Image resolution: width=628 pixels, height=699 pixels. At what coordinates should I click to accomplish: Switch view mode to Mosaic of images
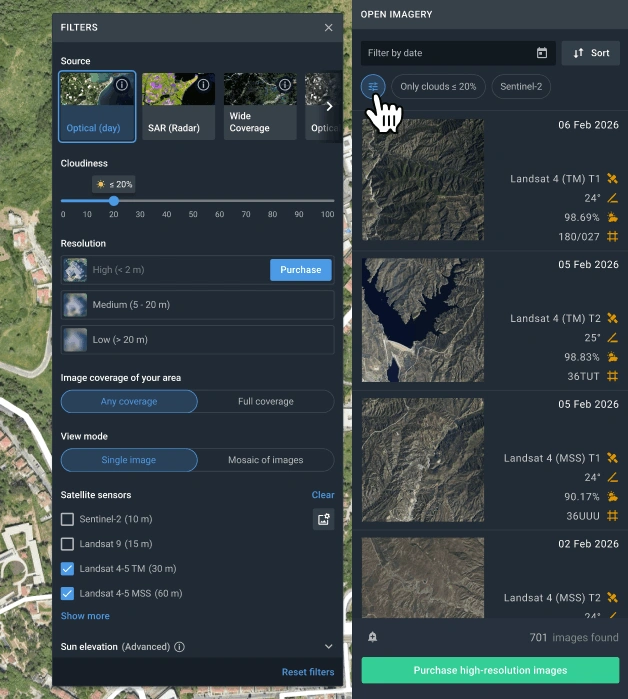point(266,460)
